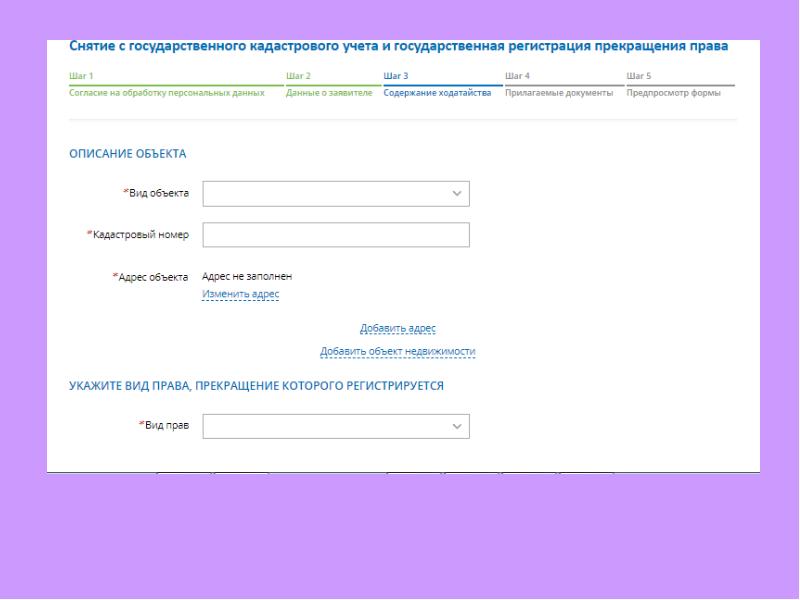Open the Шаг 2 Данные о заявителе step
This screenshot has width=800, height=600.
[x=329, y=93]
